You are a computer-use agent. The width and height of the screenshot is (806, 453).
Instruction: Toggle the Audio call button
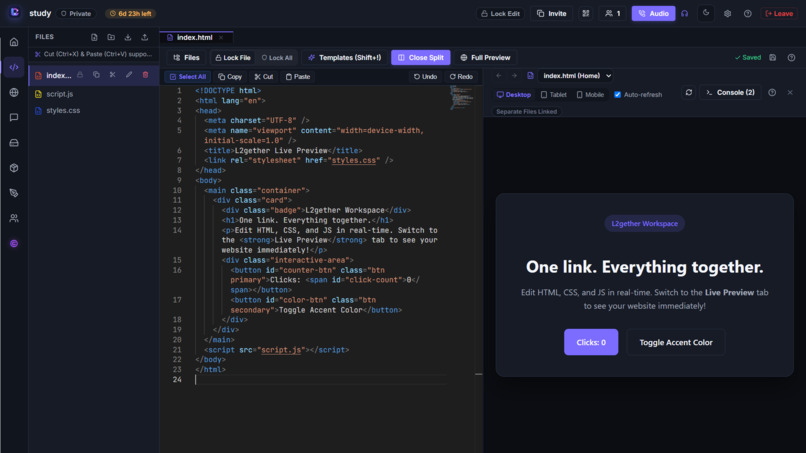coord(653,13)
